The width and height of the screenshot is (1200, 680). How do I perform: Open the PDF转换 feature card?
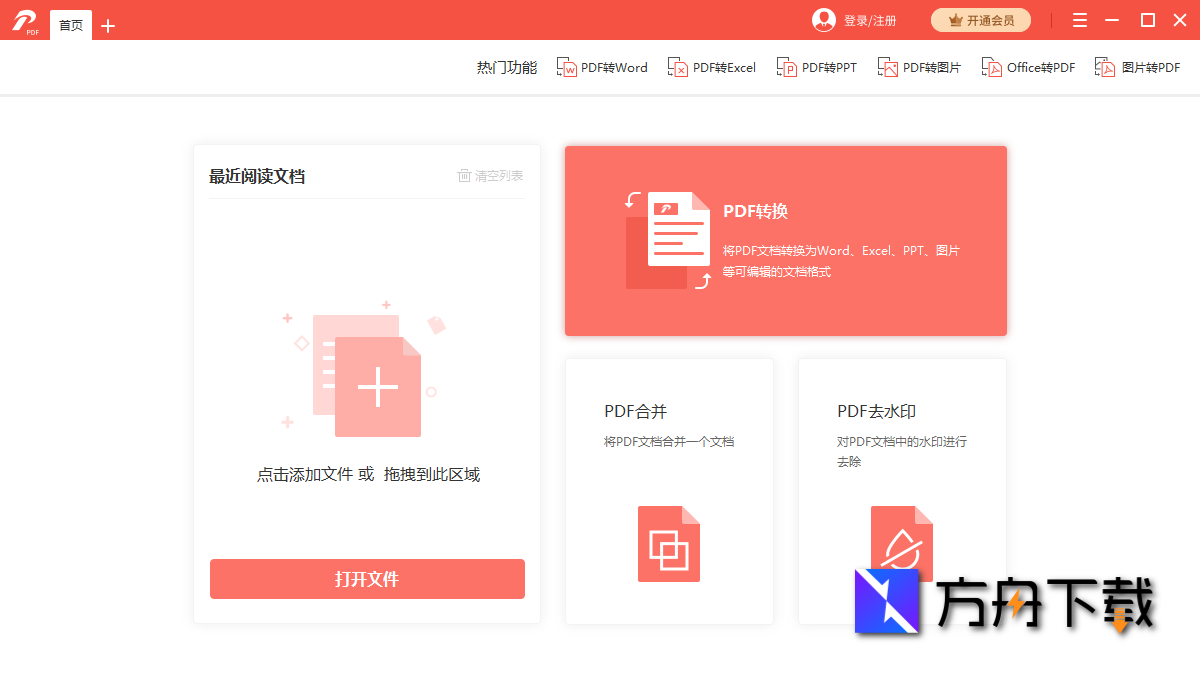[x=786, y=240]
